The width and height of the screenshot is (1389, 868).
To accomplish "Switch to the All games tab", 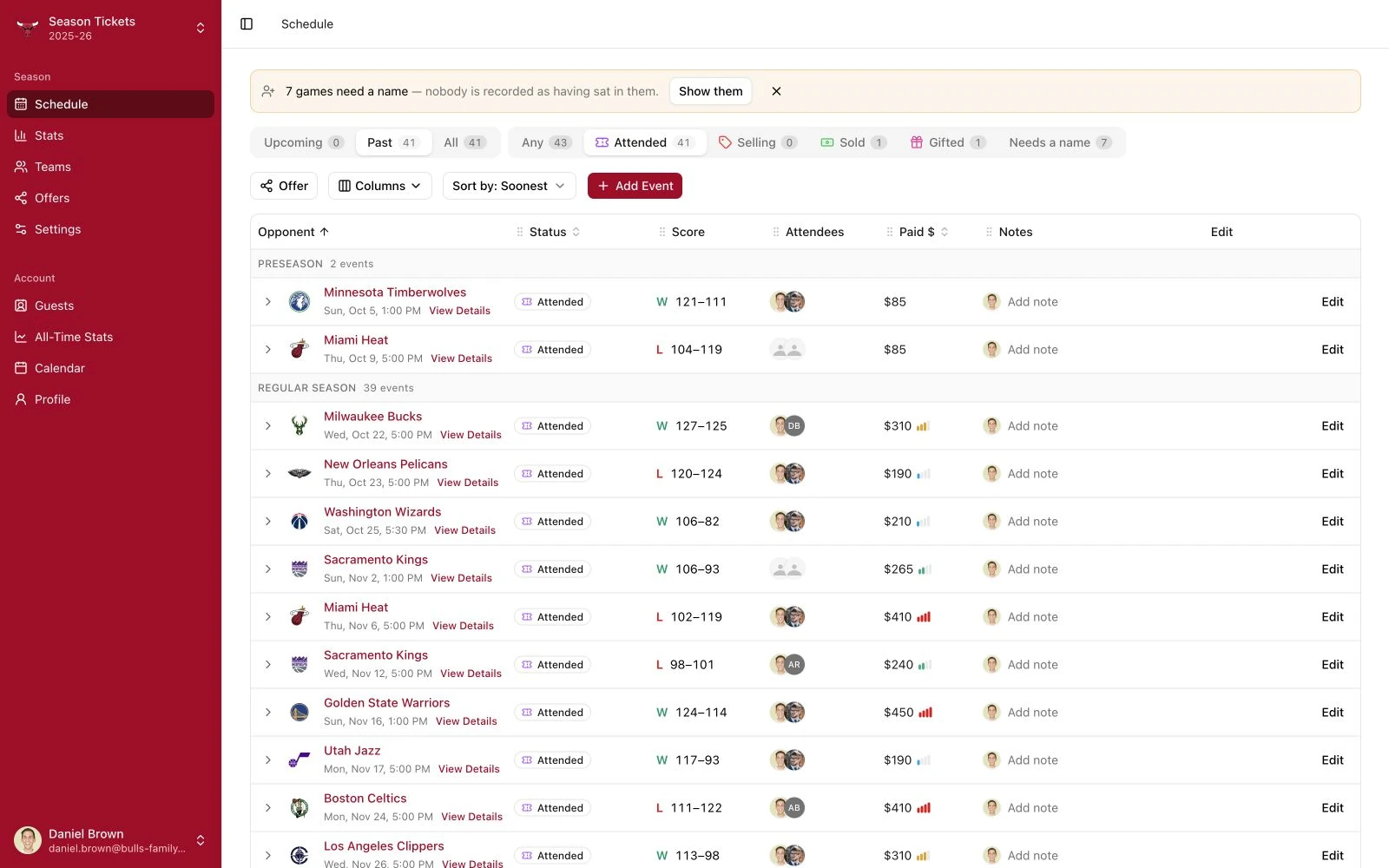I will pyautogui.click(x=464, y=142).
